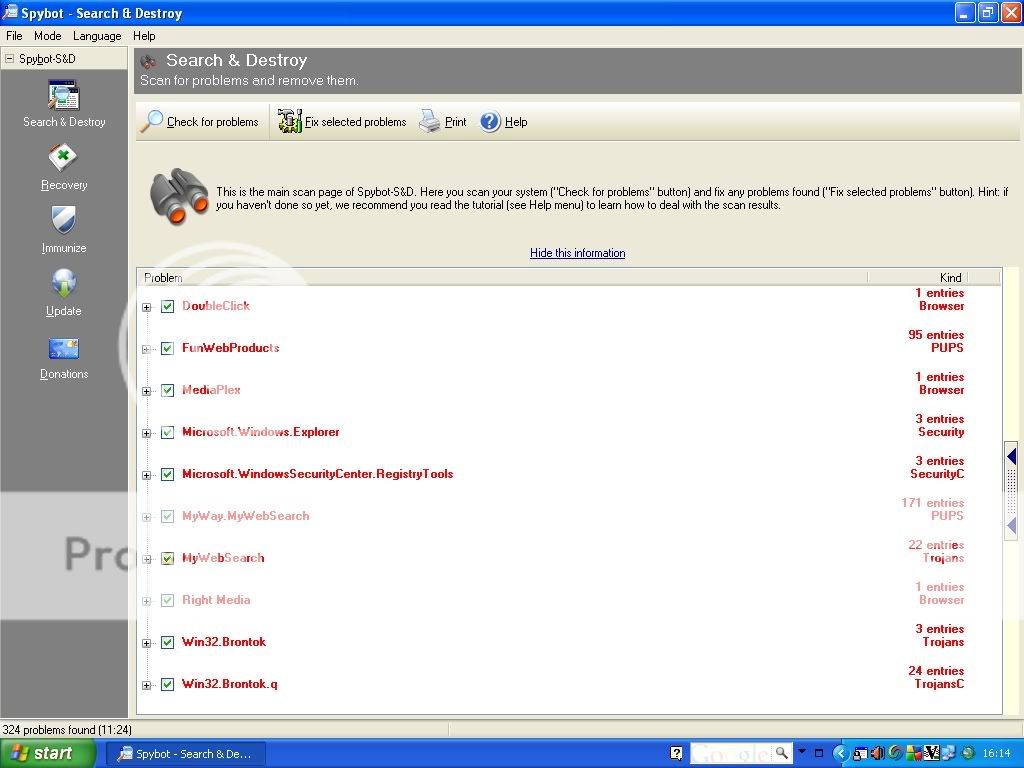
Task: Click the help balloon icon on taskbar
Action: (677, 754)
